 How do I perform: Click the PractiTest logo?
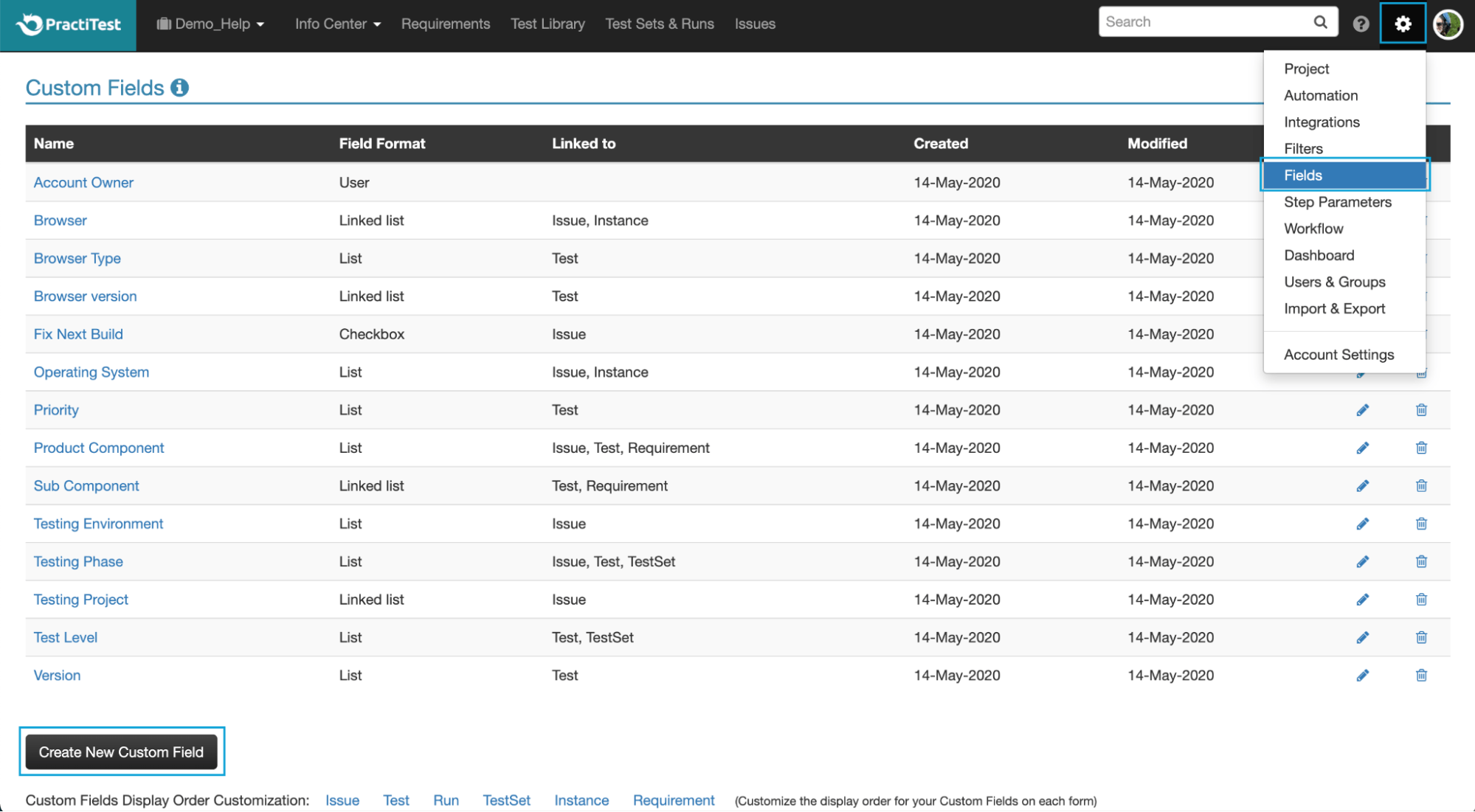tap(66, 24)
